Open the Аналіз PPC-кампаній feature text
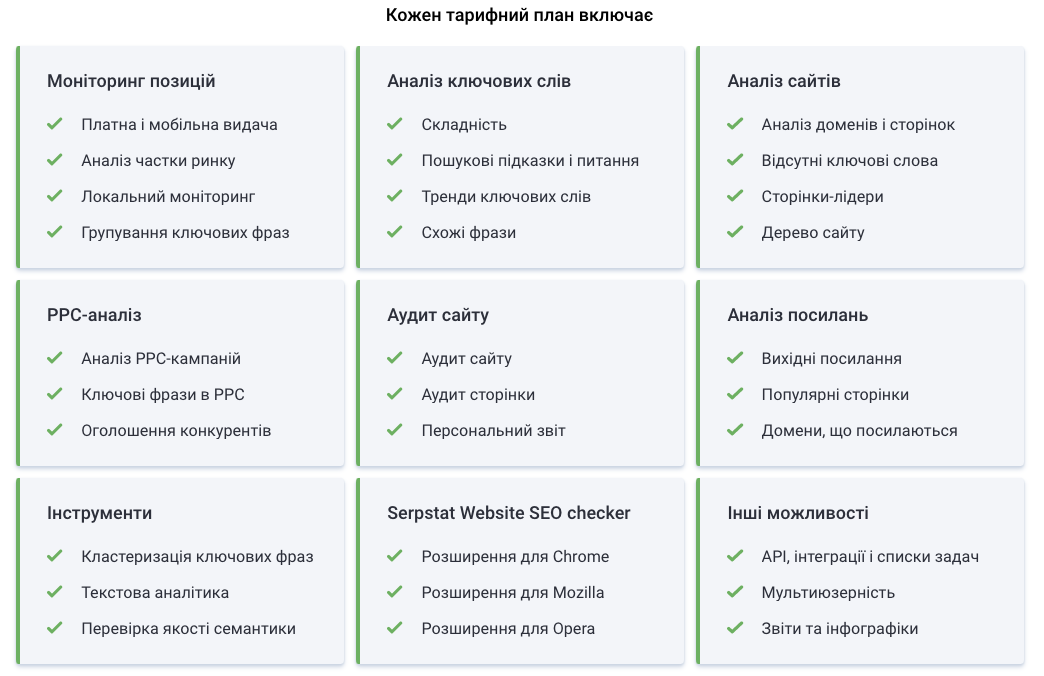Viewport: 1044px width, 676px height. coord(161,358)
